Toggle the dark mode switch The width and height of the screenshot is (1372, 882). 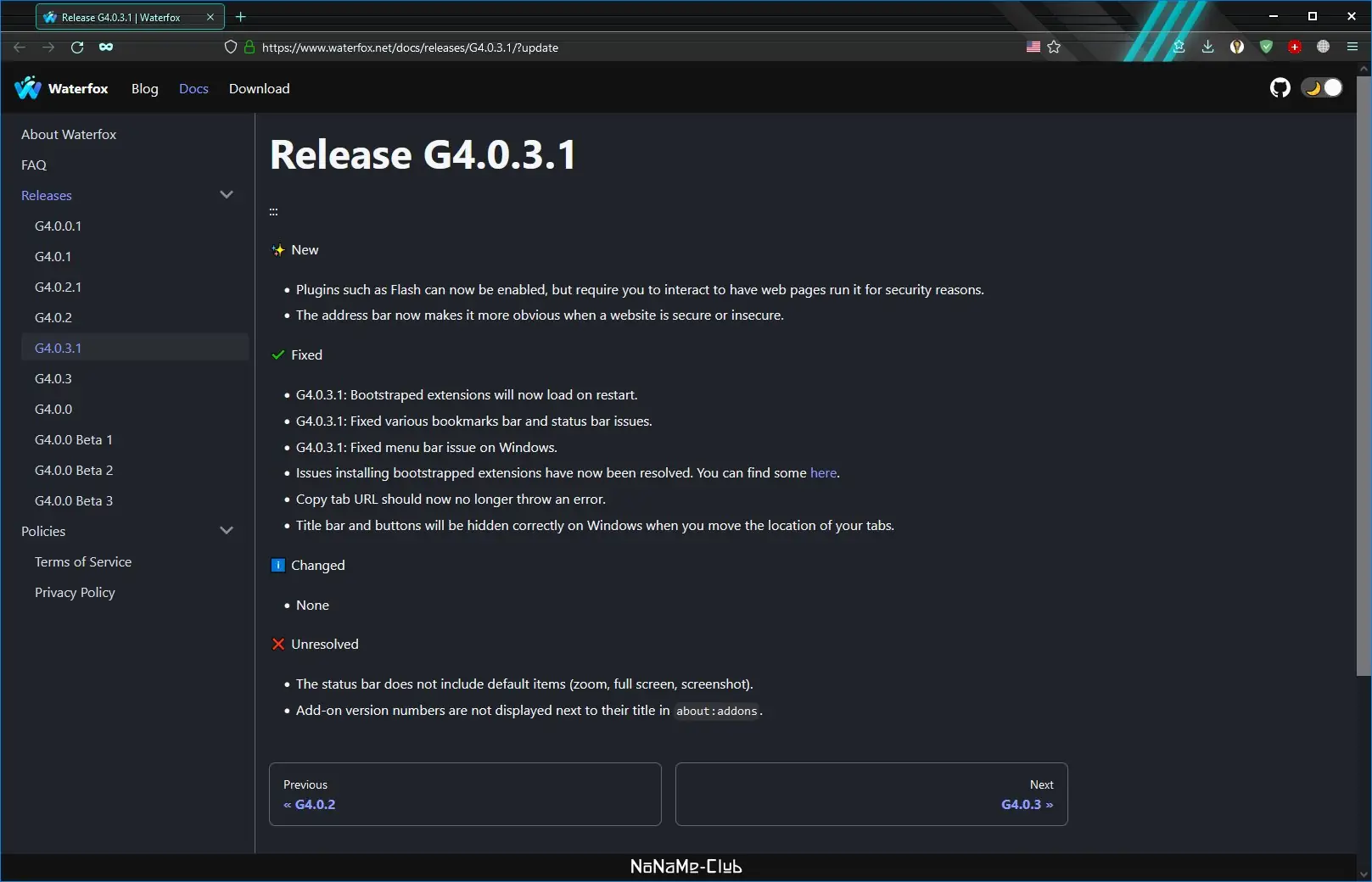[1322, 87]
